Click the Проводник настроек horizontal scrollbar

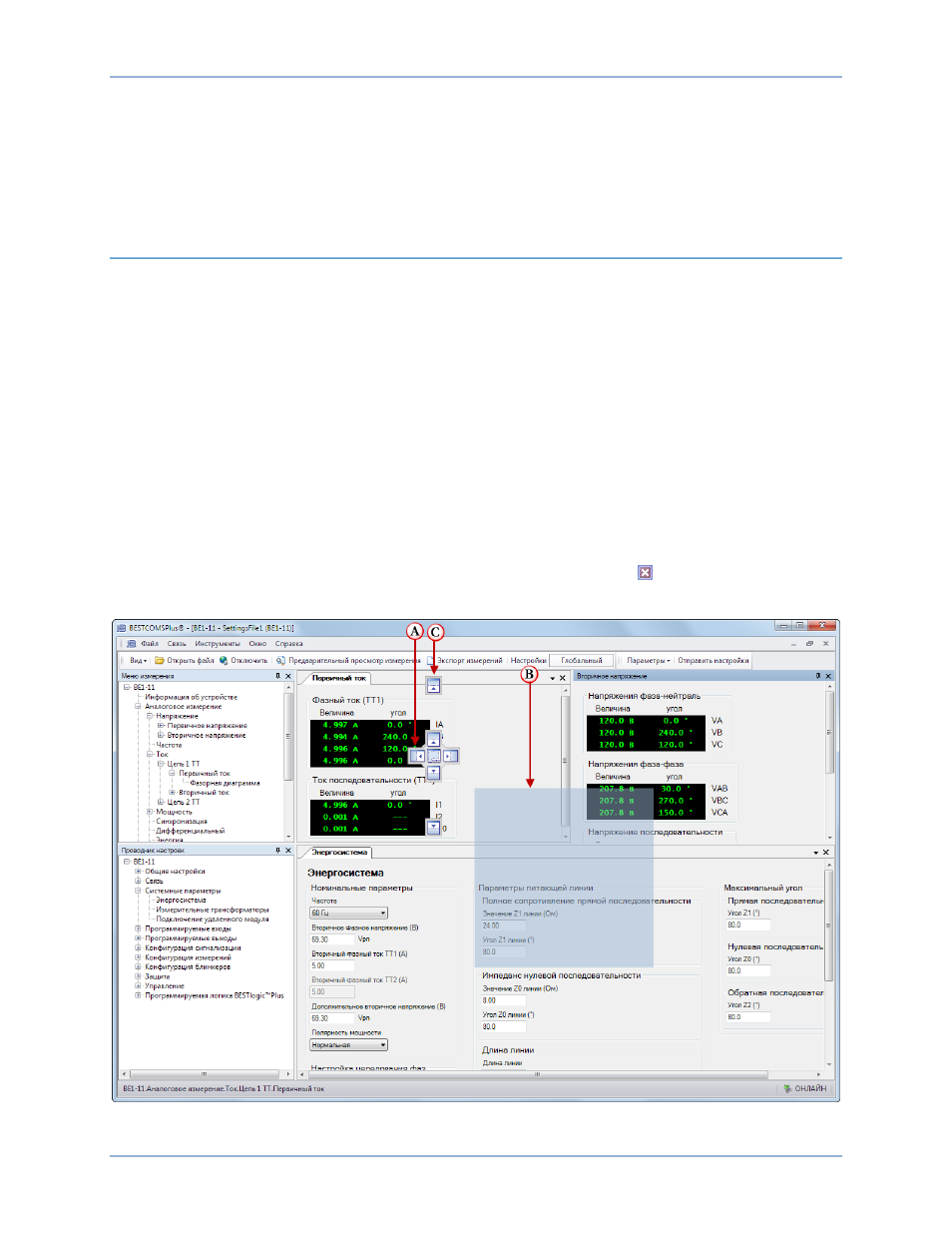(x=205, y=1074)
